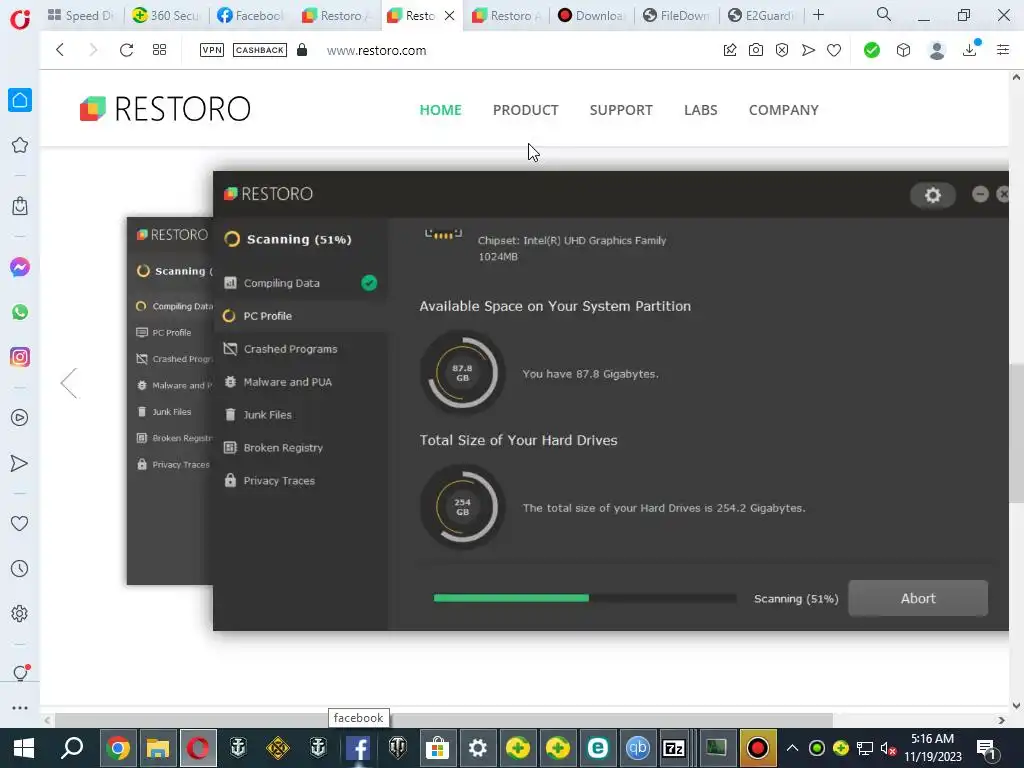Open SUPPORT navigation menu

coord(621,110)
